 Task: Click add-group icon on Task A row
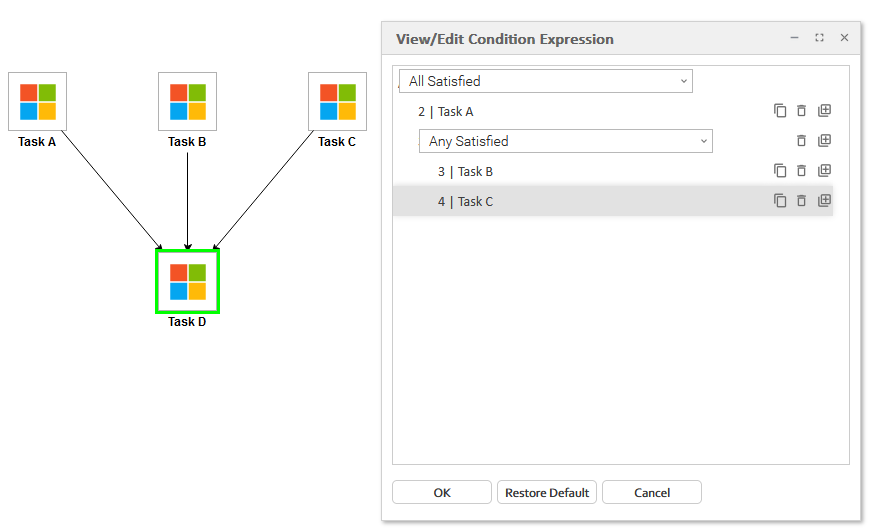pyautogui.click(x=824, y=111)
